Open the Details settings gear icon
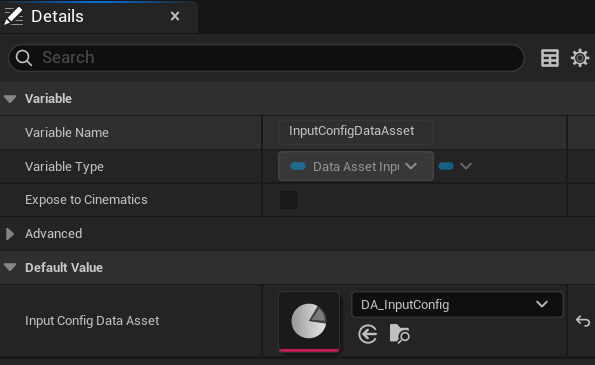The height and width of the screenshot is (365, 595). point(580,58)
